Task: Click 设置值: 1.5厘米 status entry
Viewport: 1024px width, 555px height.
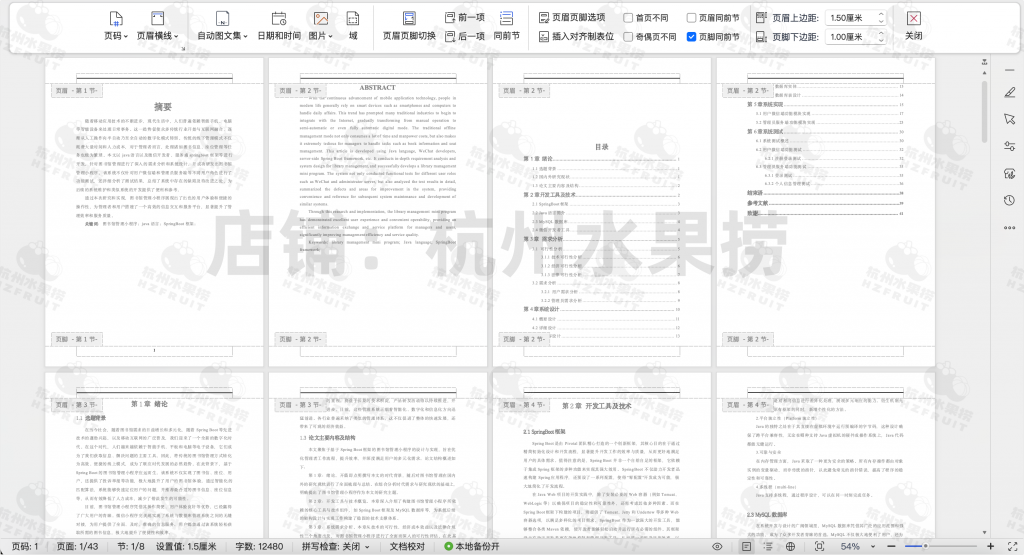Action: pyautogui.click(x=186, y=547)
